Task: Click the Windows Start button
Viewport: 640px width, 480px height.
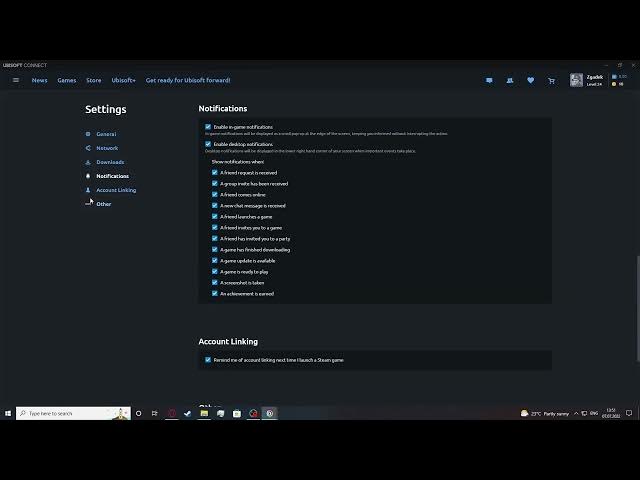Action: tap(8, 413)
